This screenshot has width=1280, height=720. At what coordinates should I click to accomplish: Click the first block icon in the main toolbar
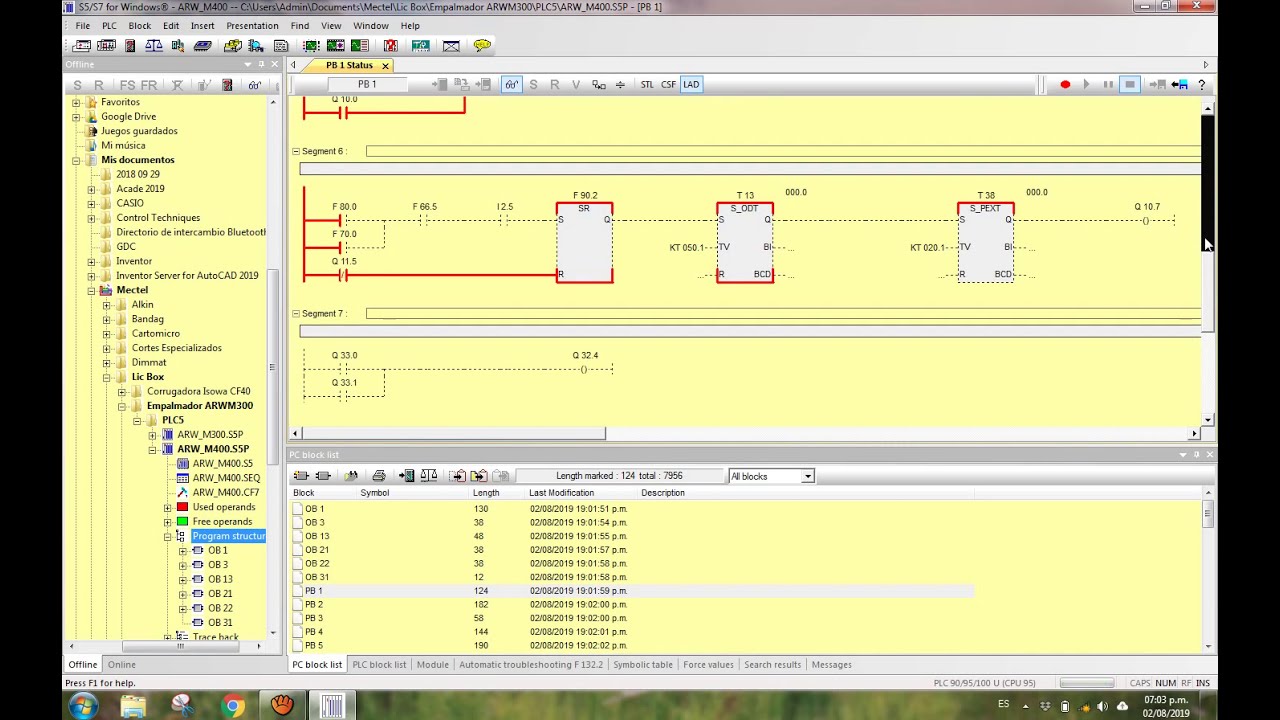coord(82,45)
